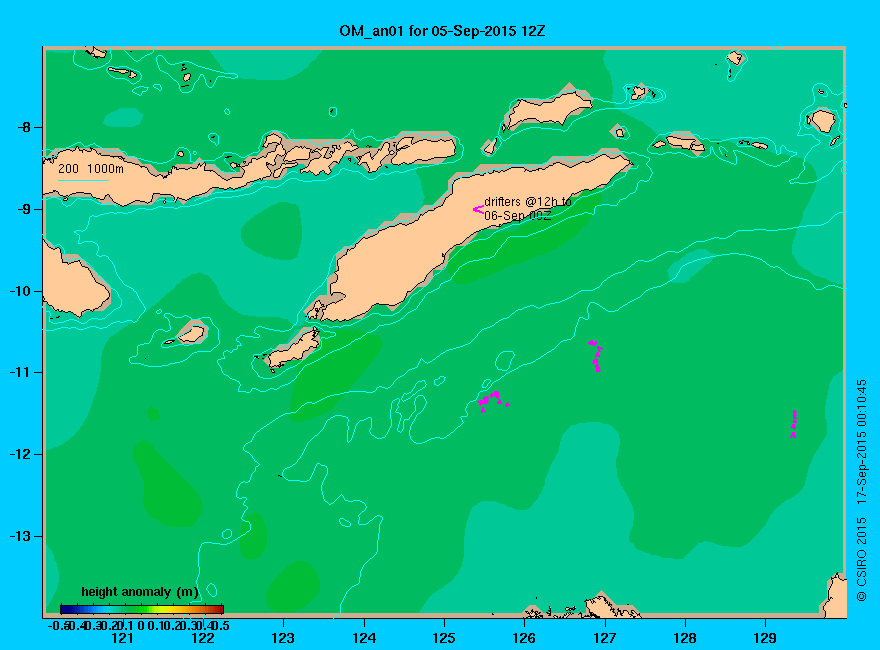The width and height of the screenshot is (880, 650).
Task: Click the '06-Sep 00Z' annotation text
Action: point(518,216)
